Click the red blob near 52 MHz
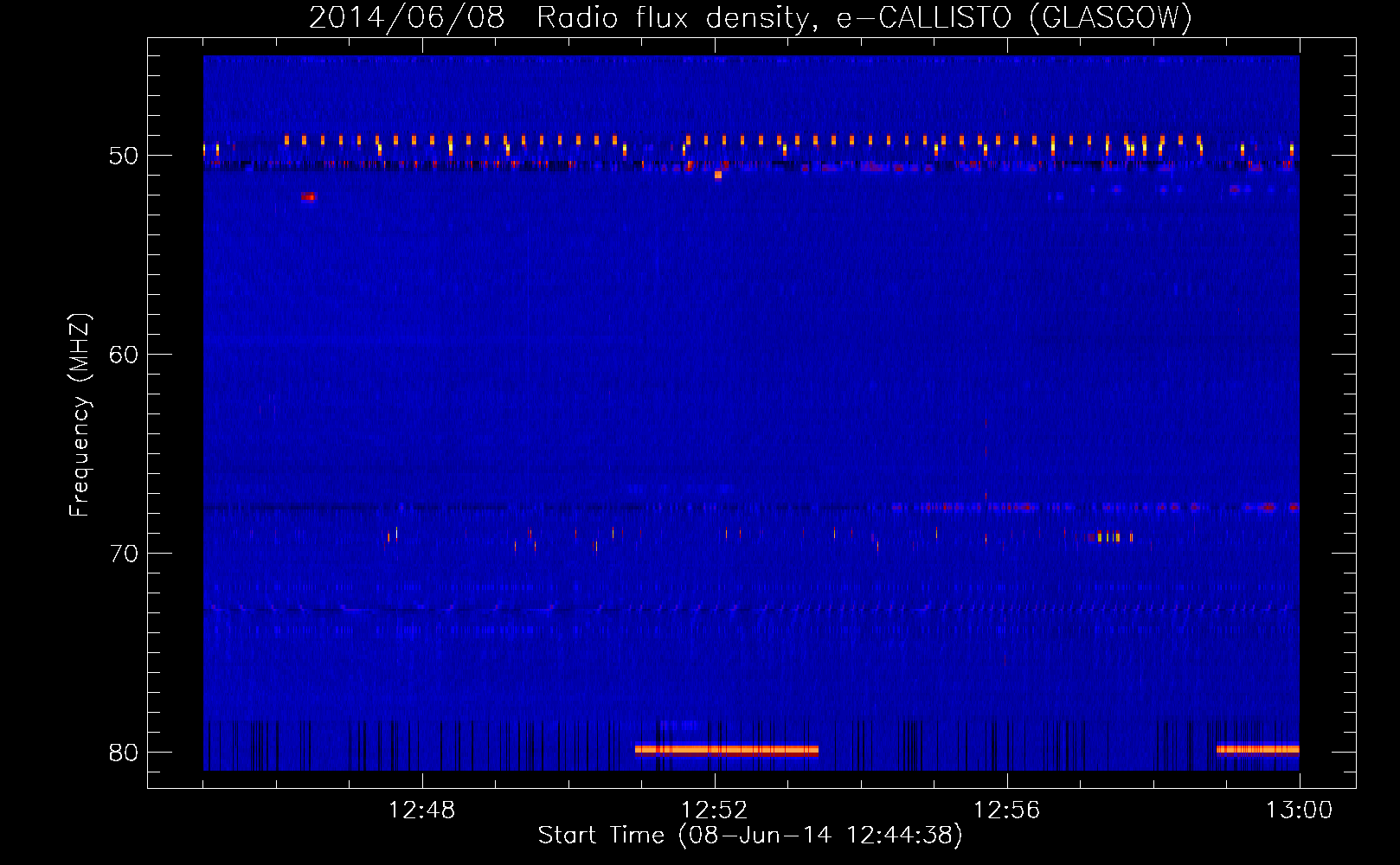Screen dimensions: 1400x865 (x=309, y=197)
